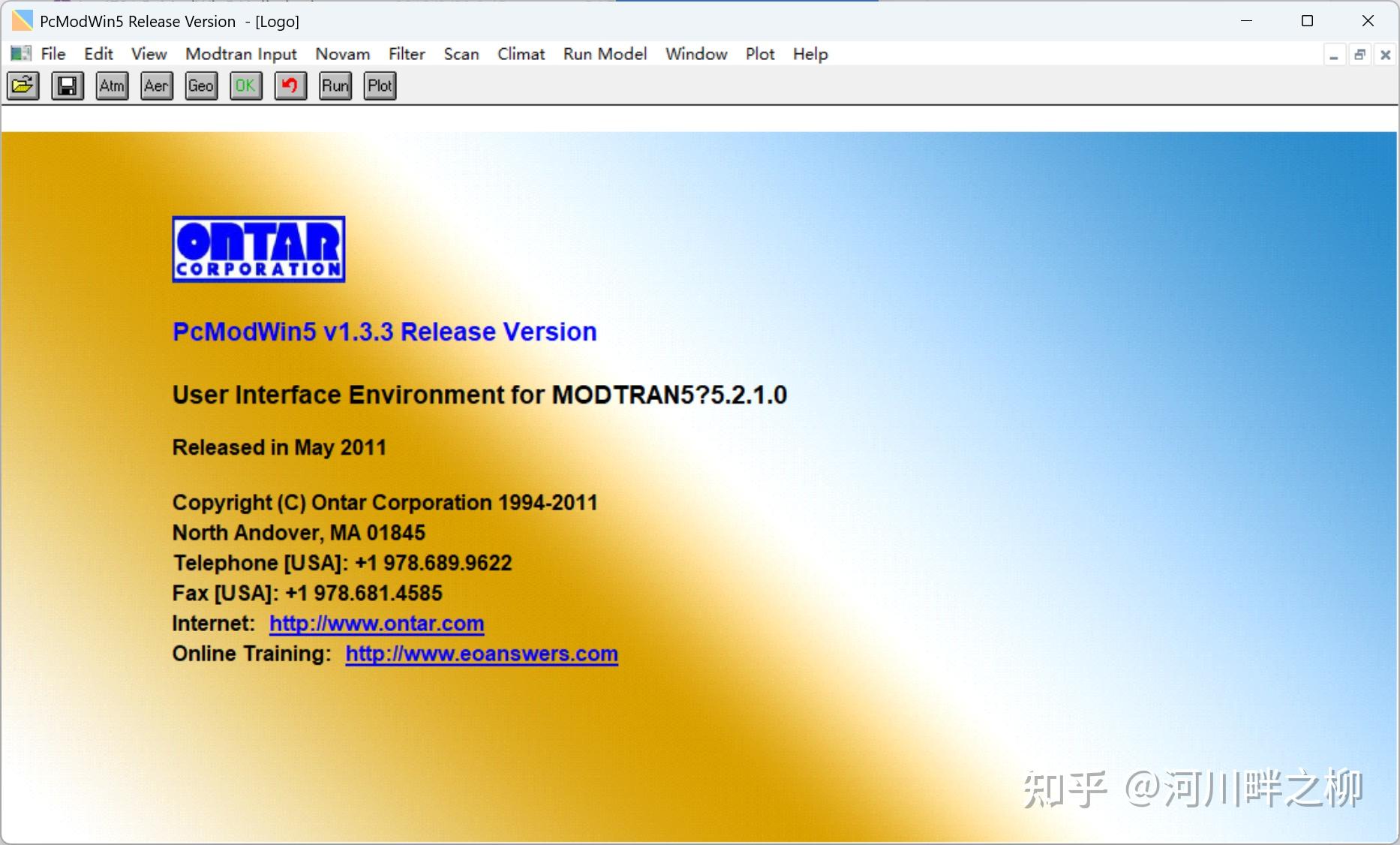Click the MODTRAN5 User Interface Environment line

click(479, 395)
